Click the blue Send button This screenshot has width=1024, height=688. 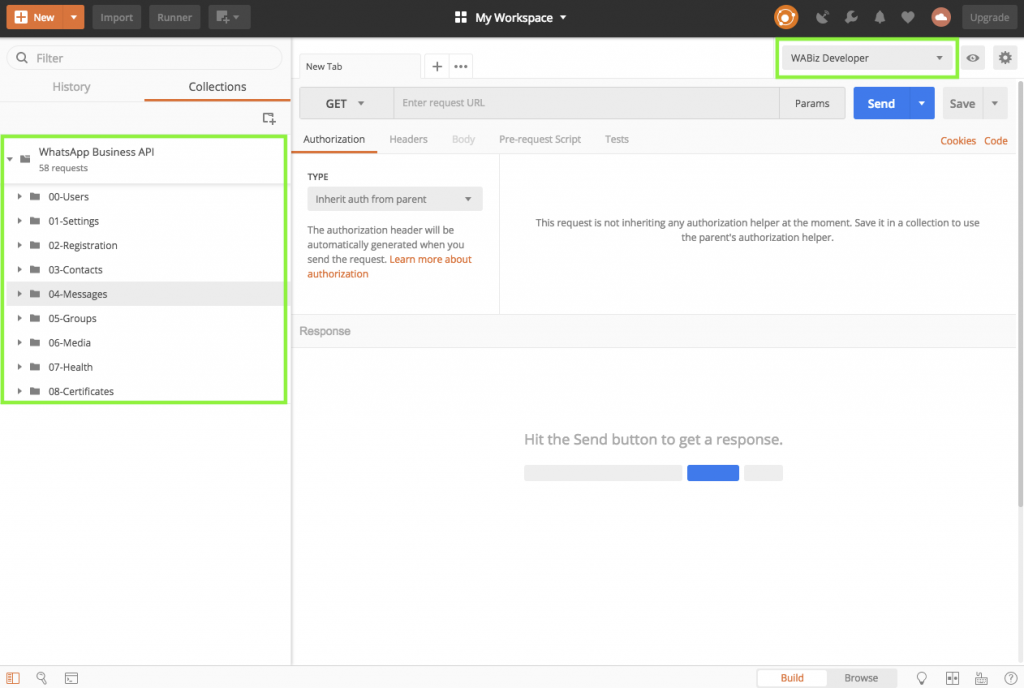881,103
